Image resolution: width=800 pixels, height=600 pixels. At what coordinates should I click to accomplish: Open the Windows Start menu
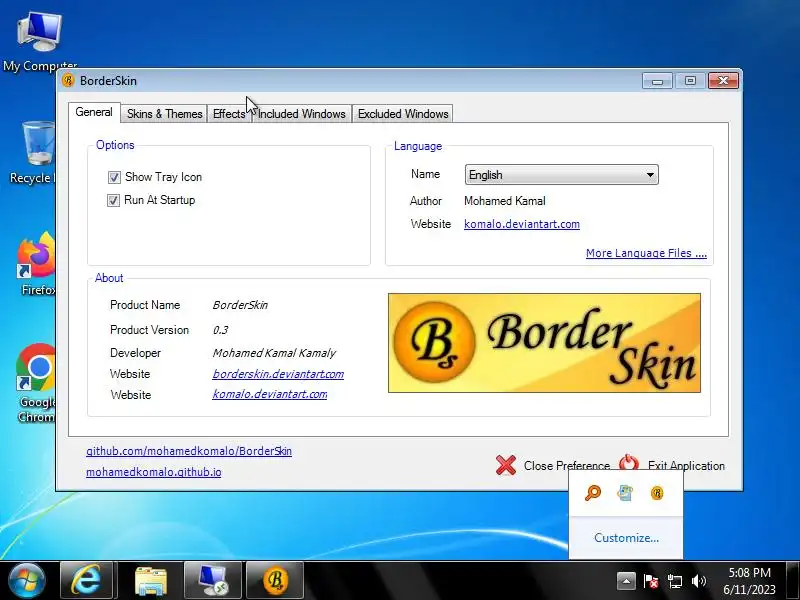pyautogui.click(x=26, y=581)
